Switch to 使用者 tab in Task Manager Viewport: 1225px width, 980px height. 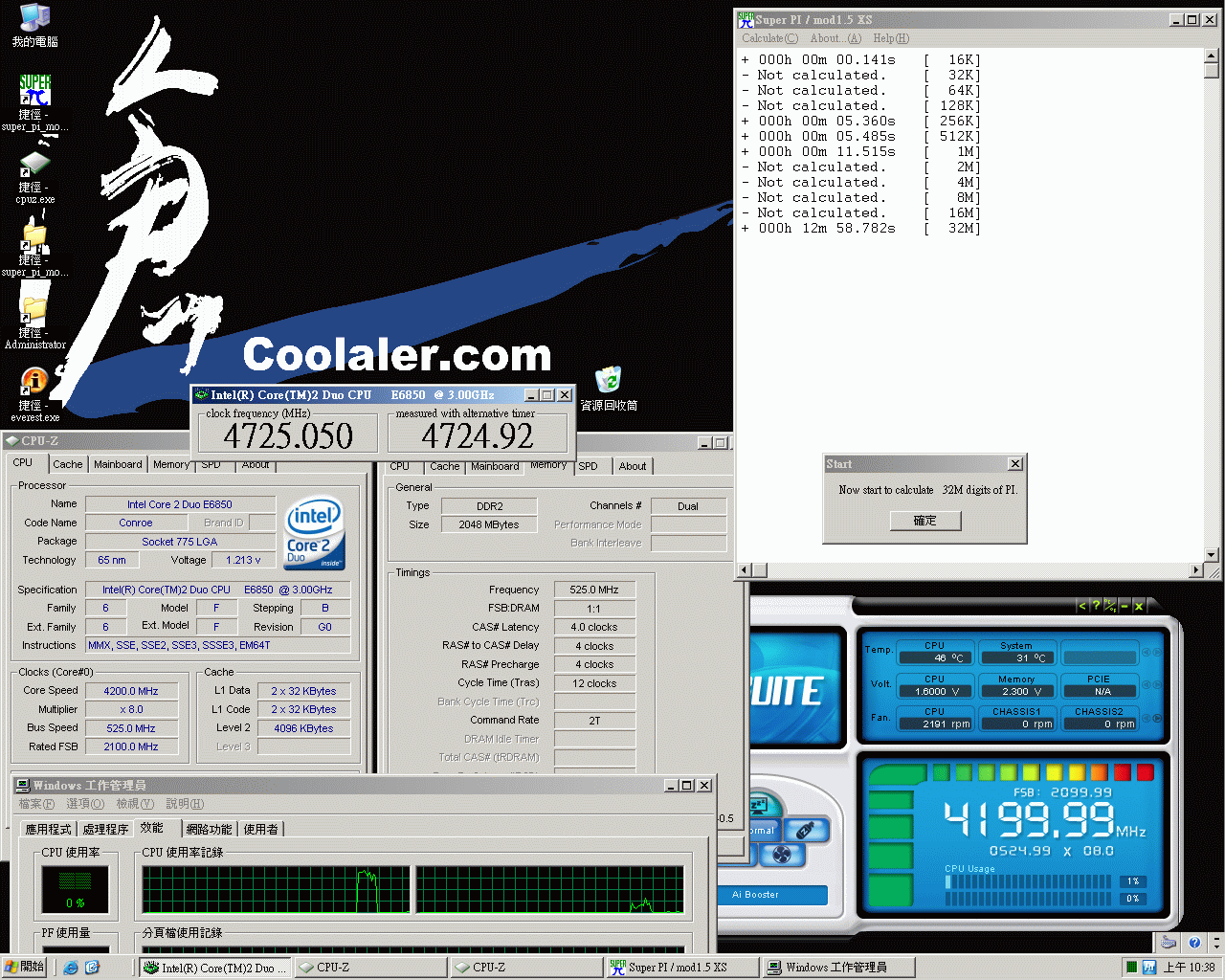261,829
